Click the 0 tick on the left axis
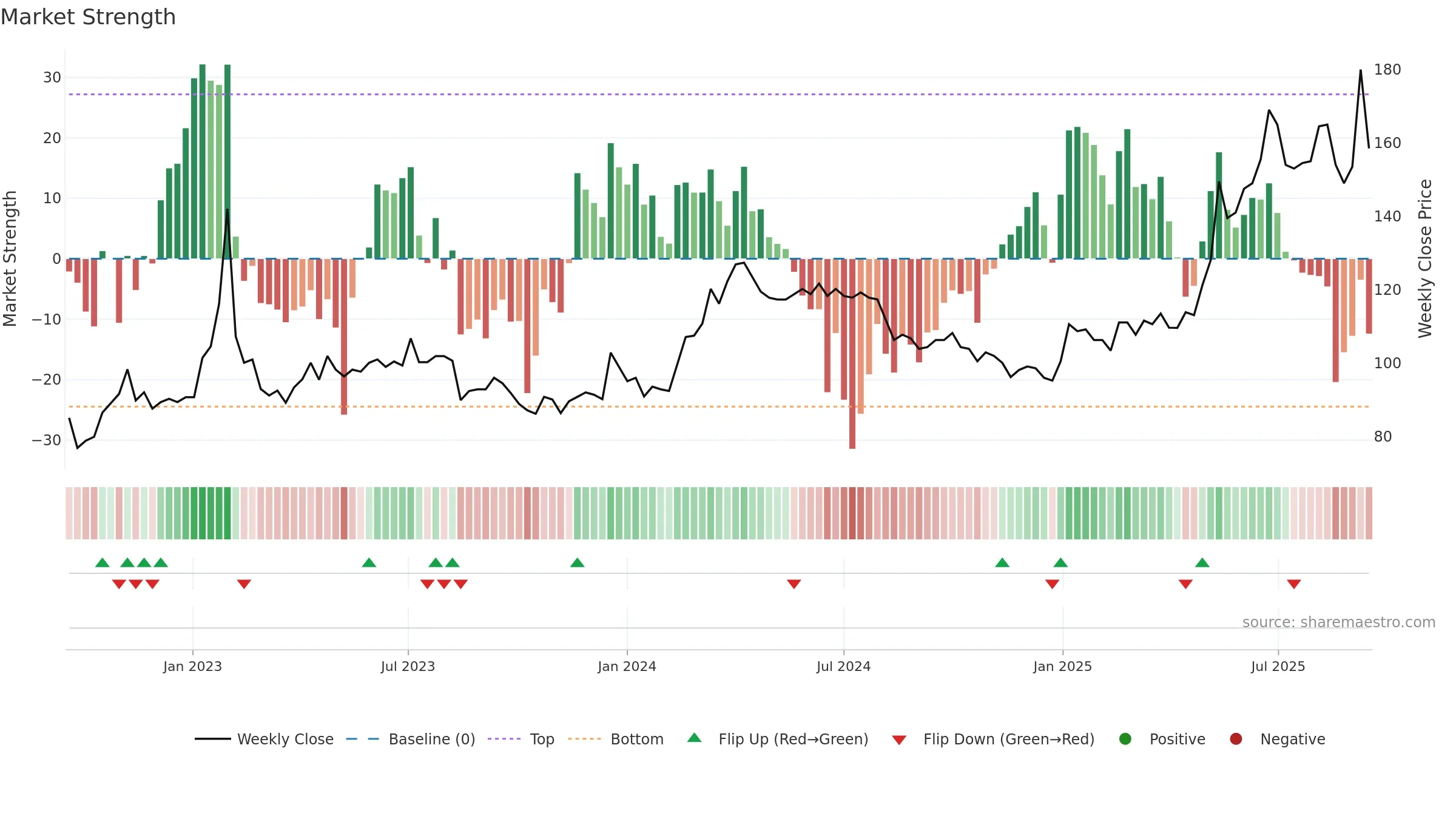Screen dimensions: 1456x819 tap(56, 259)
